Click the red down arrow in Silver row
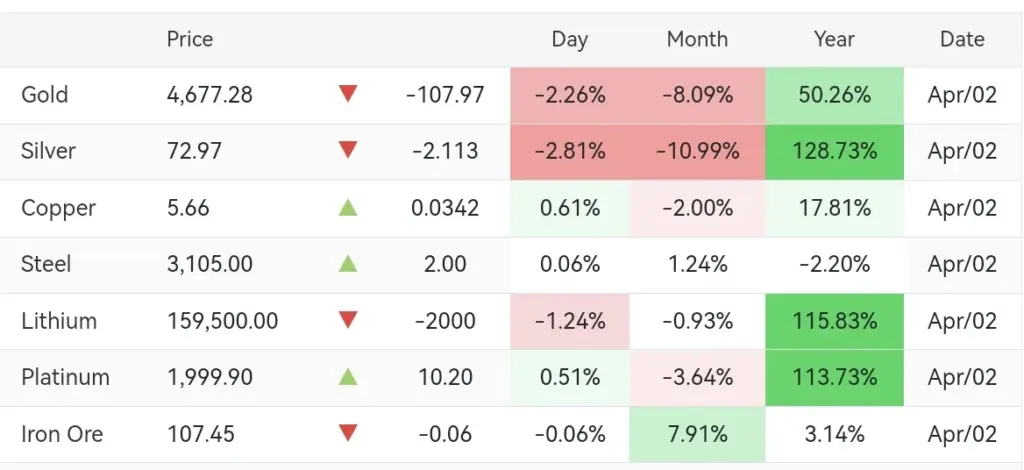Screen dimensions: 1024x470 (x=348, y=151)
